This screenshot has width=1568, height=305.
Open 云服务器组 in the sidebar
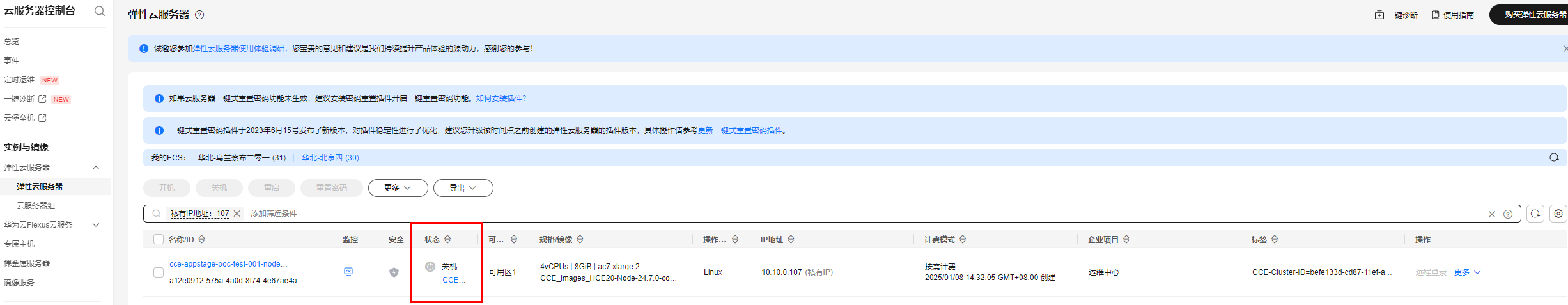point(36,206)
